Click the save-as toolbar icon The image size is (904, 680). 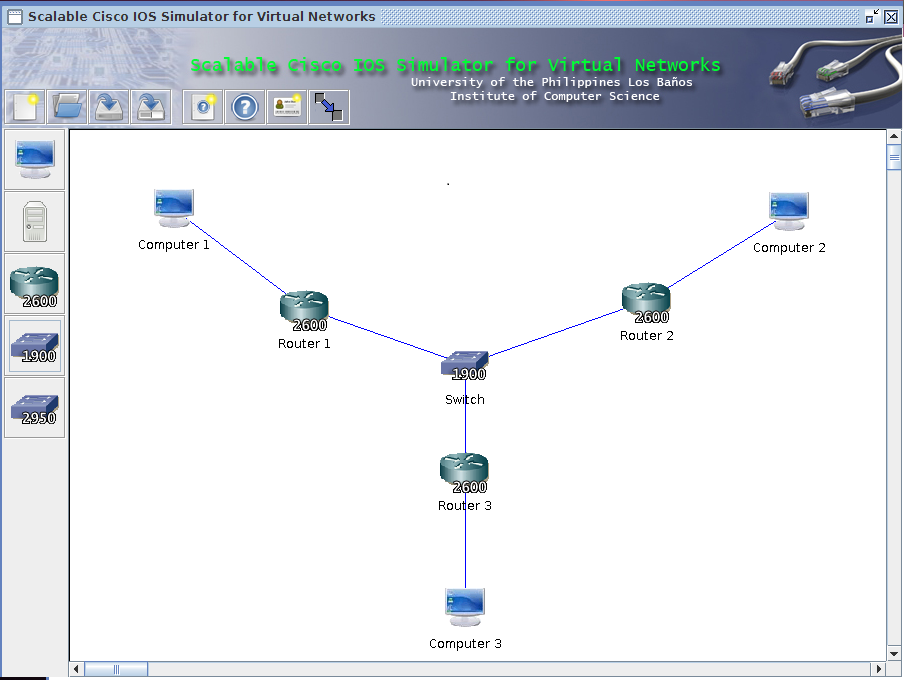151,107
